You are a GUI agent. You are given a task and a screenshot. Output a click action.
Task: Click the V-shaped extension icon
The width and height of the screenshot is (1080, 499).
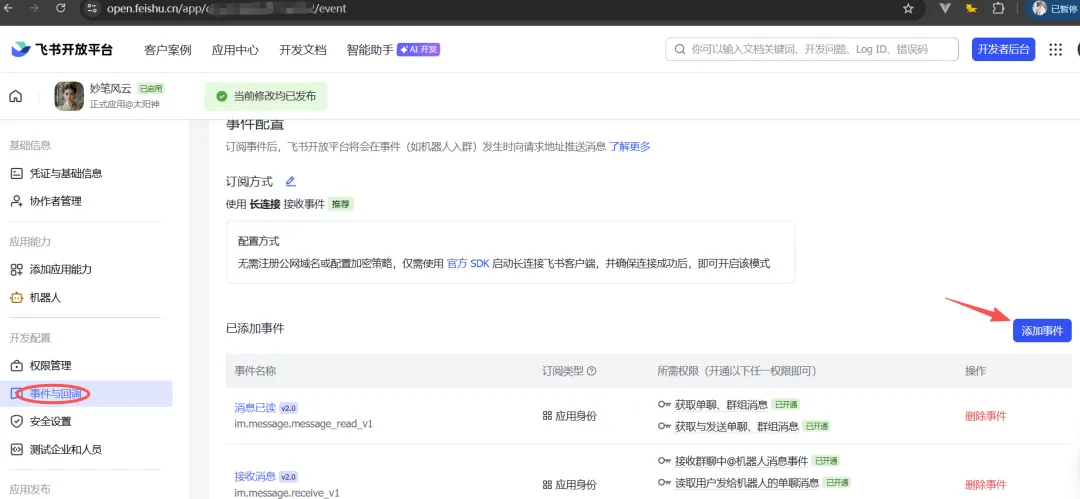(946, 8)
